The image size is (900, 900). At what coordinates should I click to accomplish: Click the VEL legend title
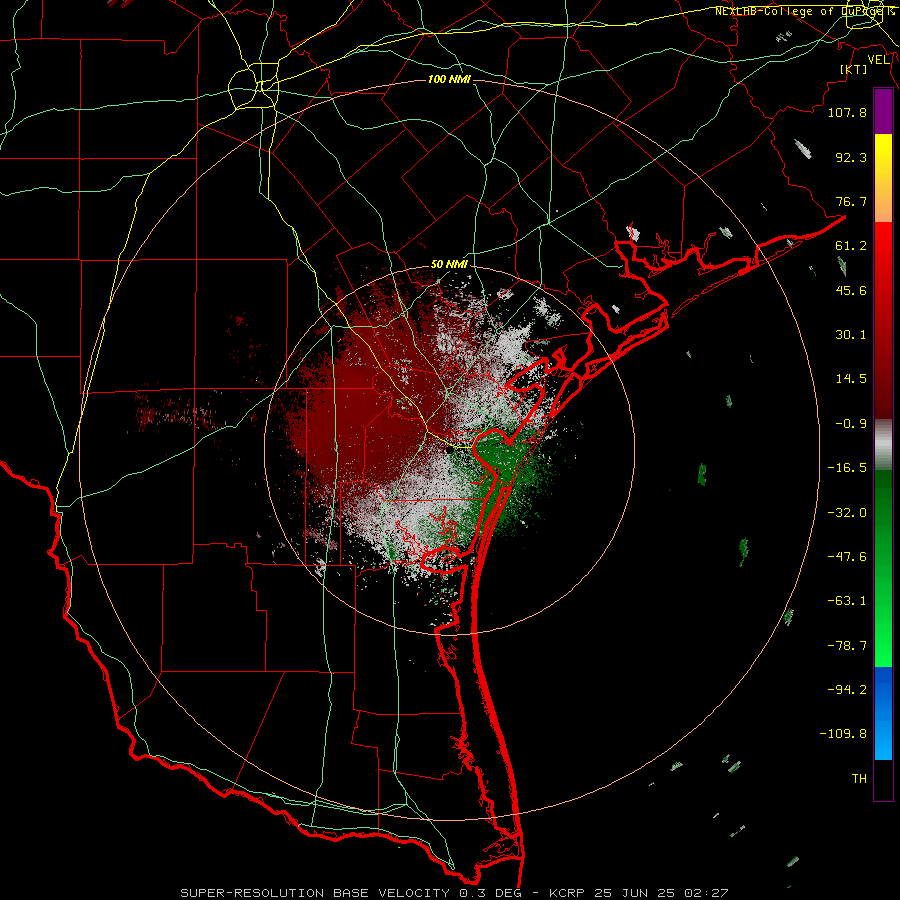pyautogui.click(x=878, y=60)
